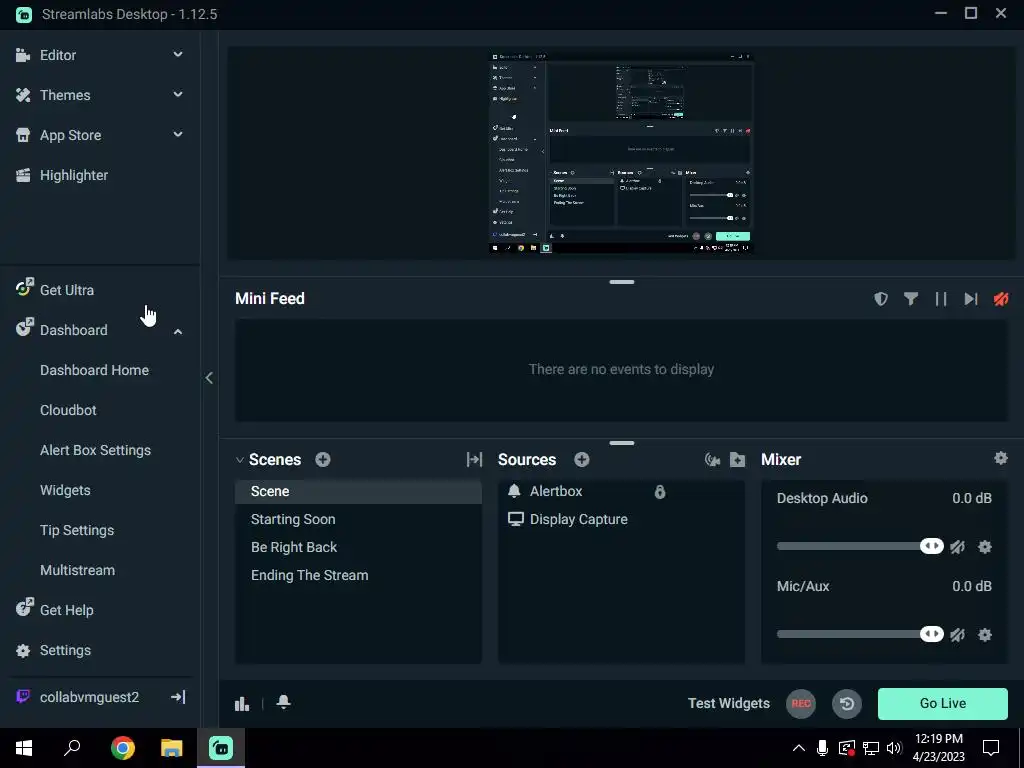Start recording with the REC button
The image size is (1024, 768).
coord(801,703)
